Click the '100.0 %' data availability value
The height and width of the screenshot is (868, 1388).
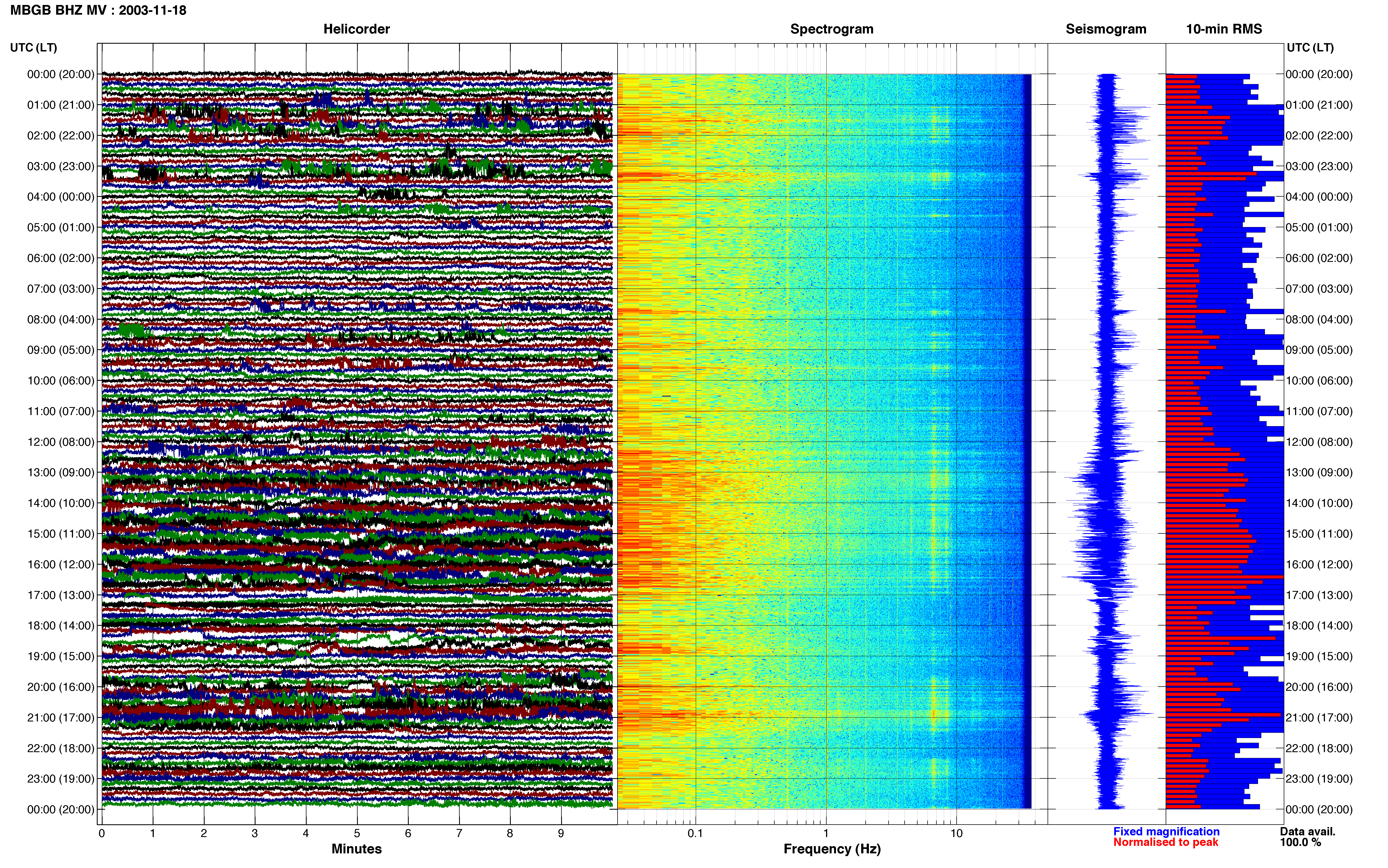click(x=1300, y=843)
